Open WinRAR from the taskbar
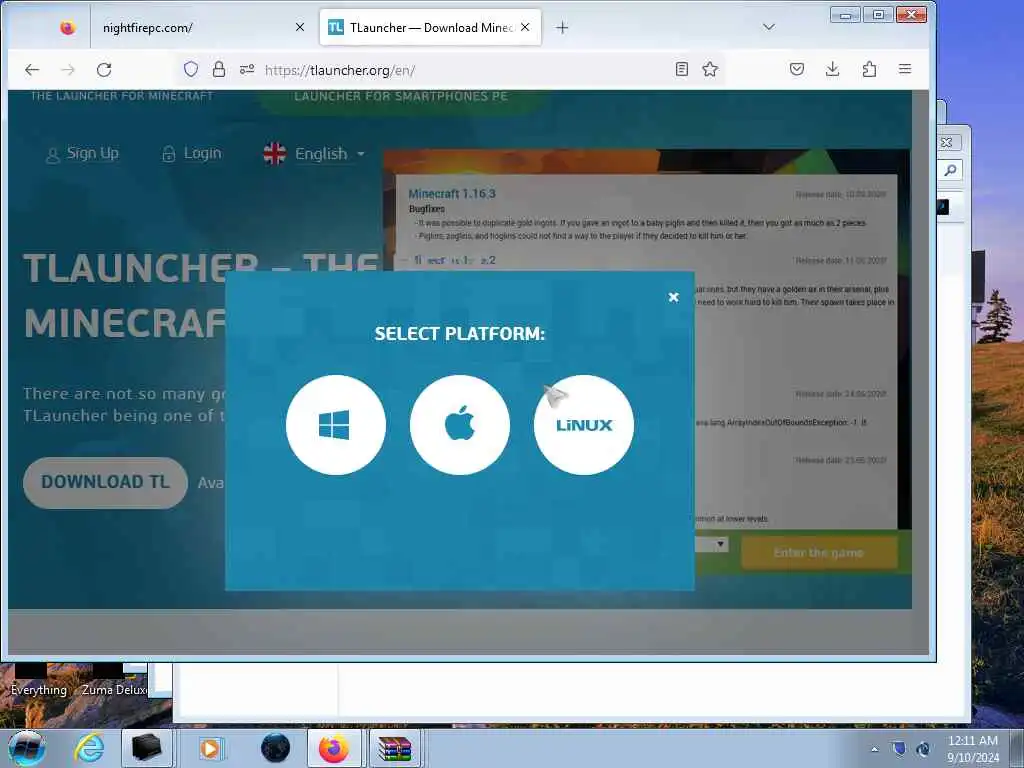The width and height of the screenshot is (1024, 768). coord(395,748)
